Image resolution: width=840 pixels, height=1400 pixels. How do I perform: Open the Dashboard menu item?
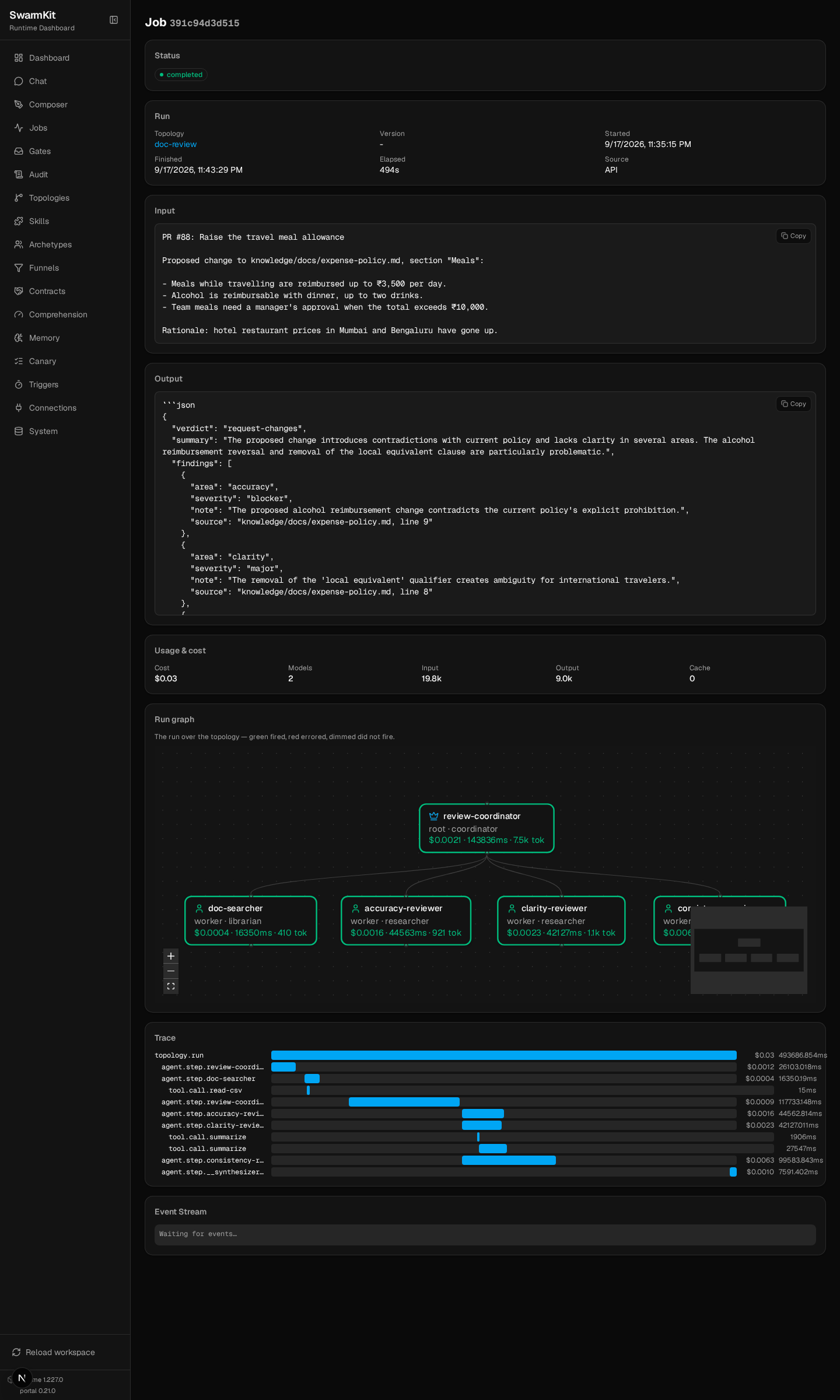pyautogui.click(x=65, y=58)
